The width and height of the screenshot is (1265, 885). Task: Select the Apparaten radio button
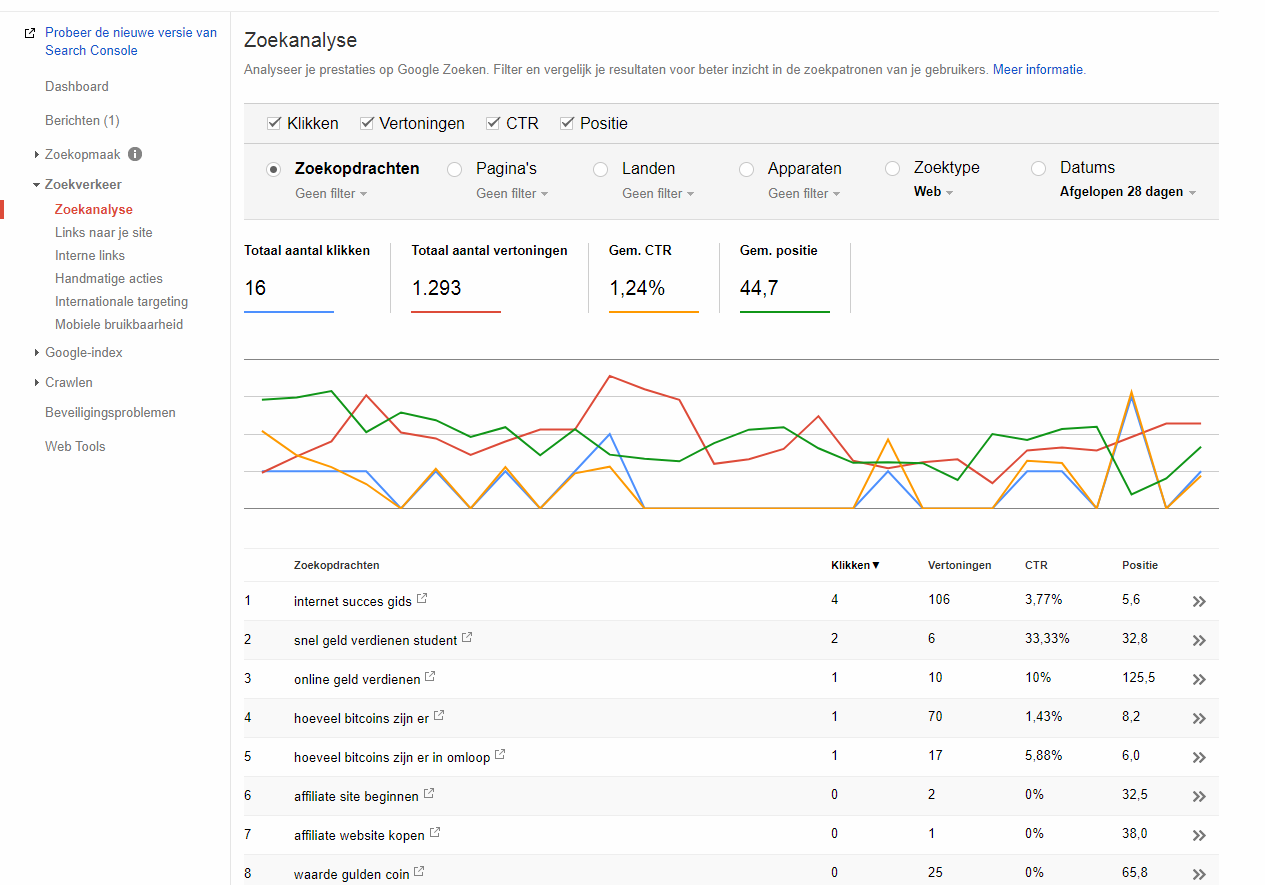[x=747, y=169]
